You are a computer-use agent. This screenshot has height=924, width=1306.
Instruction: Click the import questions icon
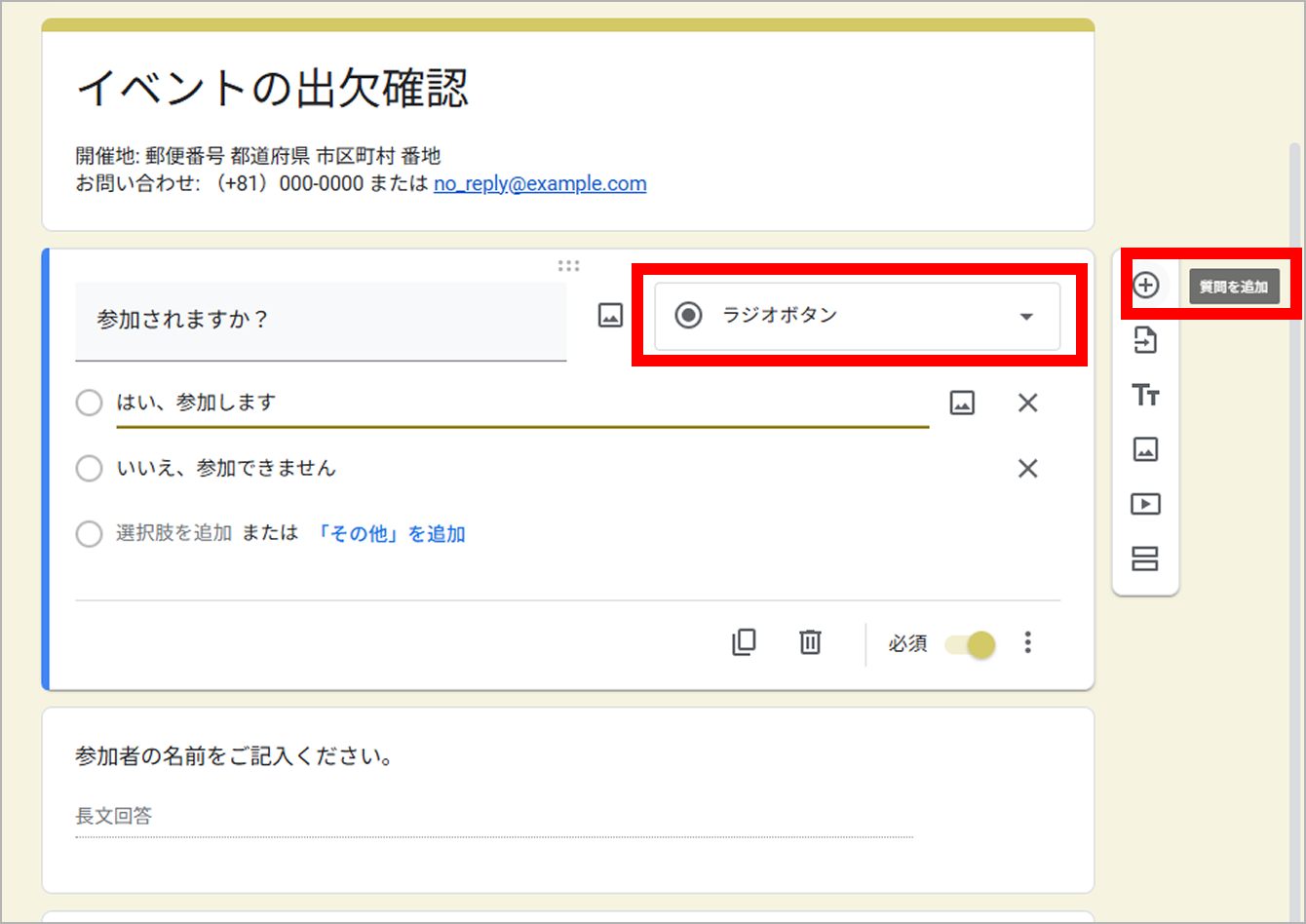(1145, 340)
